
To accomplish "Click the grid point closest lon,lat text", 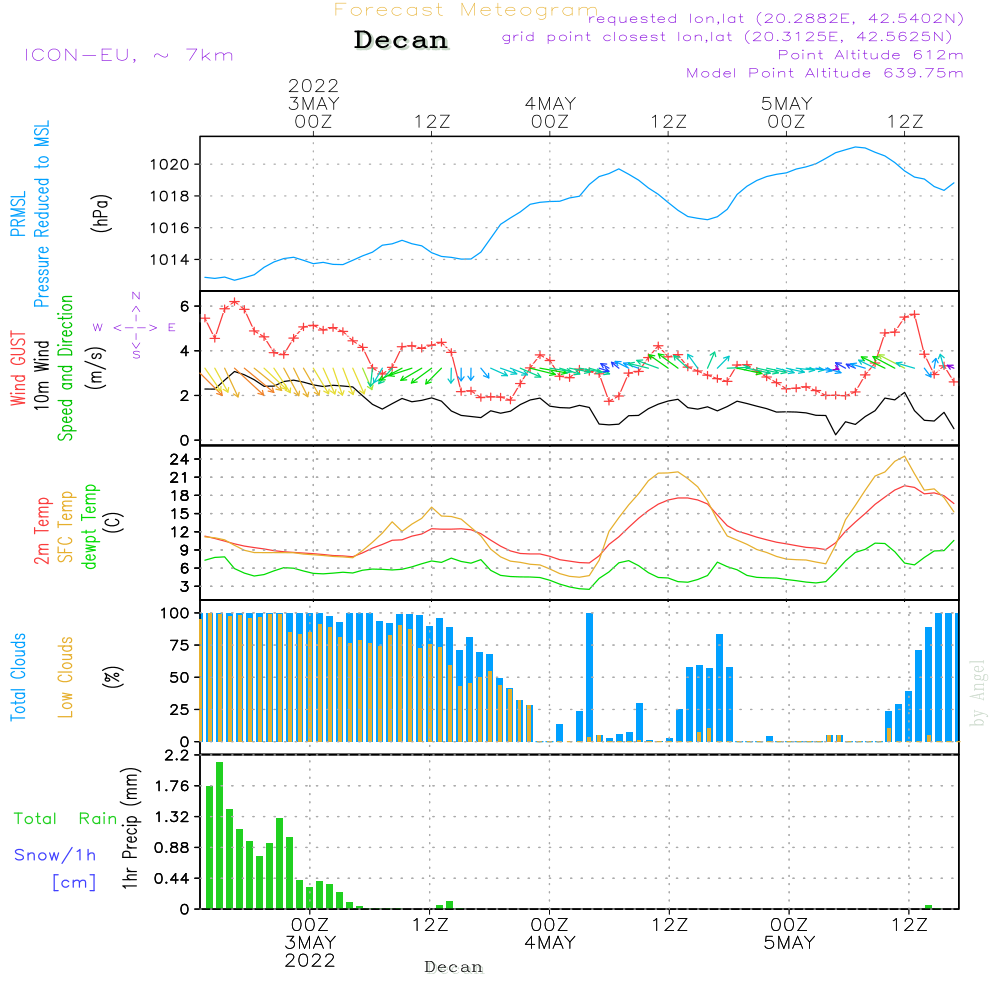I will tap(726, 37).
